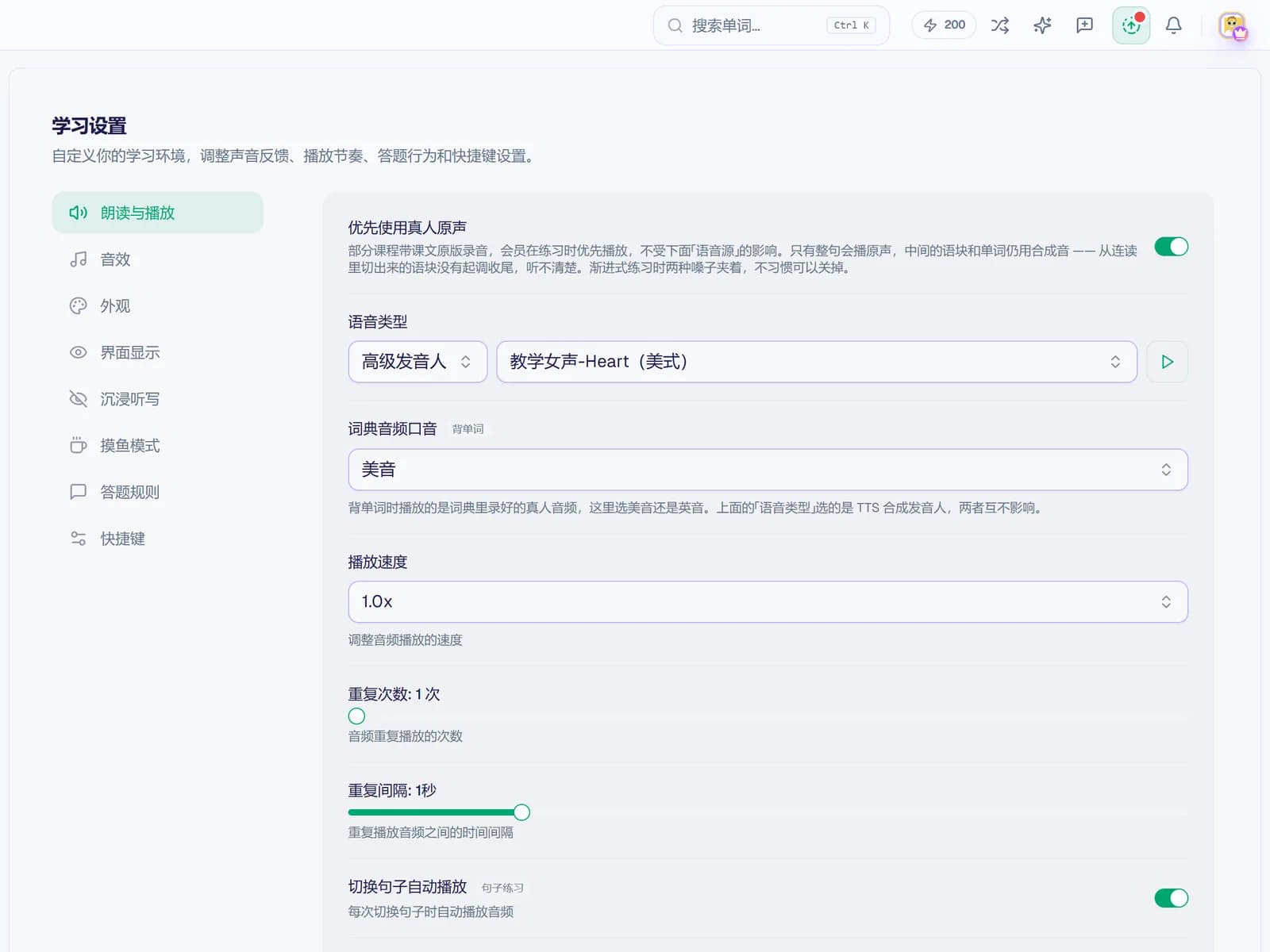The width and height of the screenshot is (1270, 952).
Task: Click the 句子练习 tag label
Action: pos(502,888)
